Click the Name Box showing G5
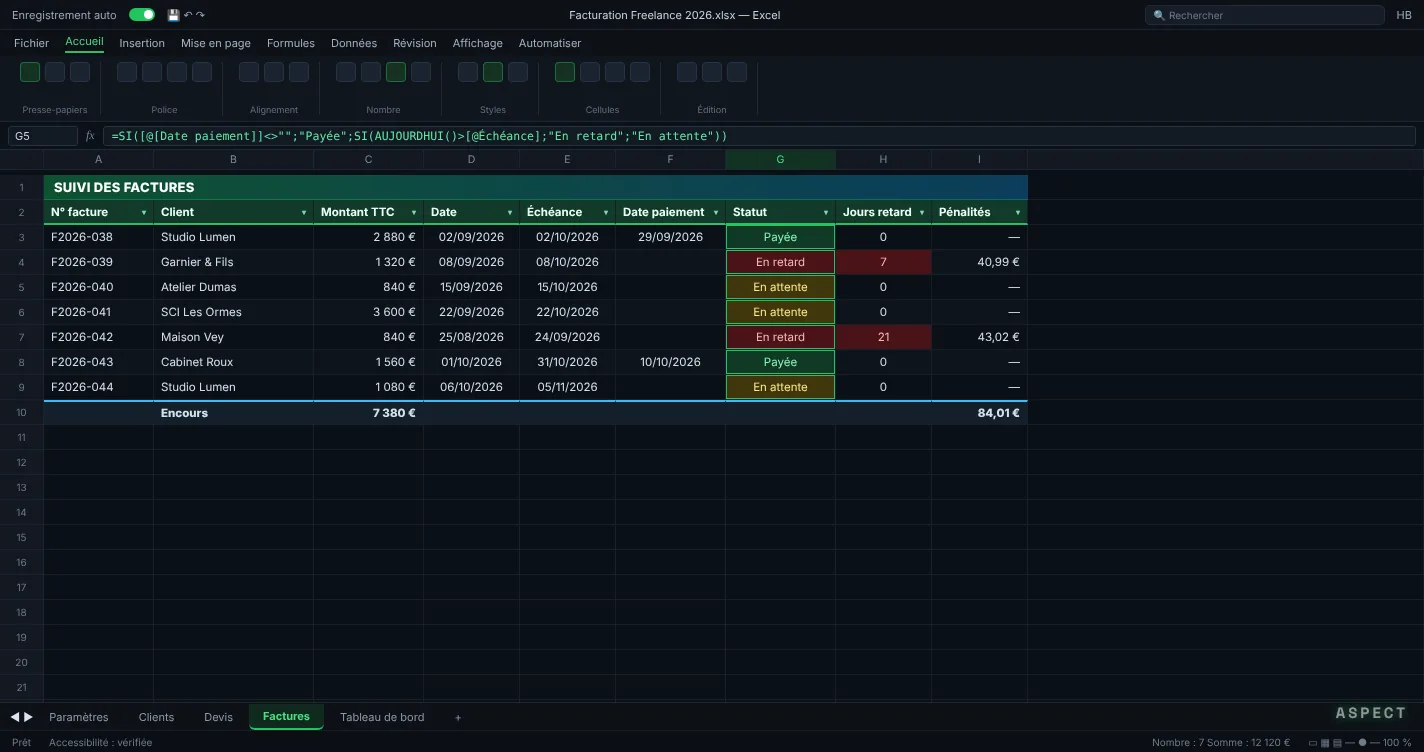Viewport: 1424px width, 752px height. pos(42,136)
